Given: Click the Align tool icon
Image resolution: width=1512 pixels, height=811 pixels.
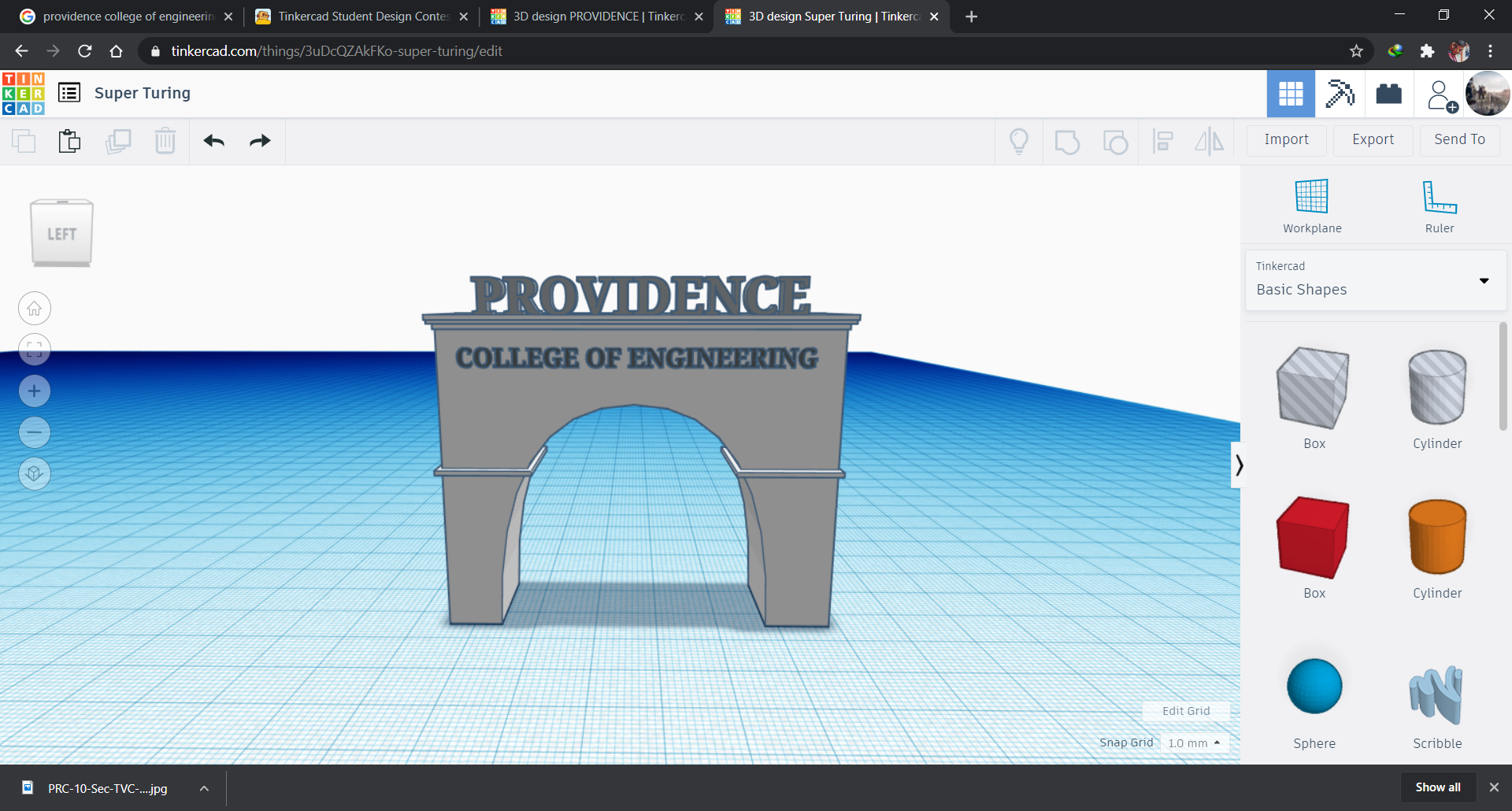Looking at the screenshot, I should [1162, 142].
